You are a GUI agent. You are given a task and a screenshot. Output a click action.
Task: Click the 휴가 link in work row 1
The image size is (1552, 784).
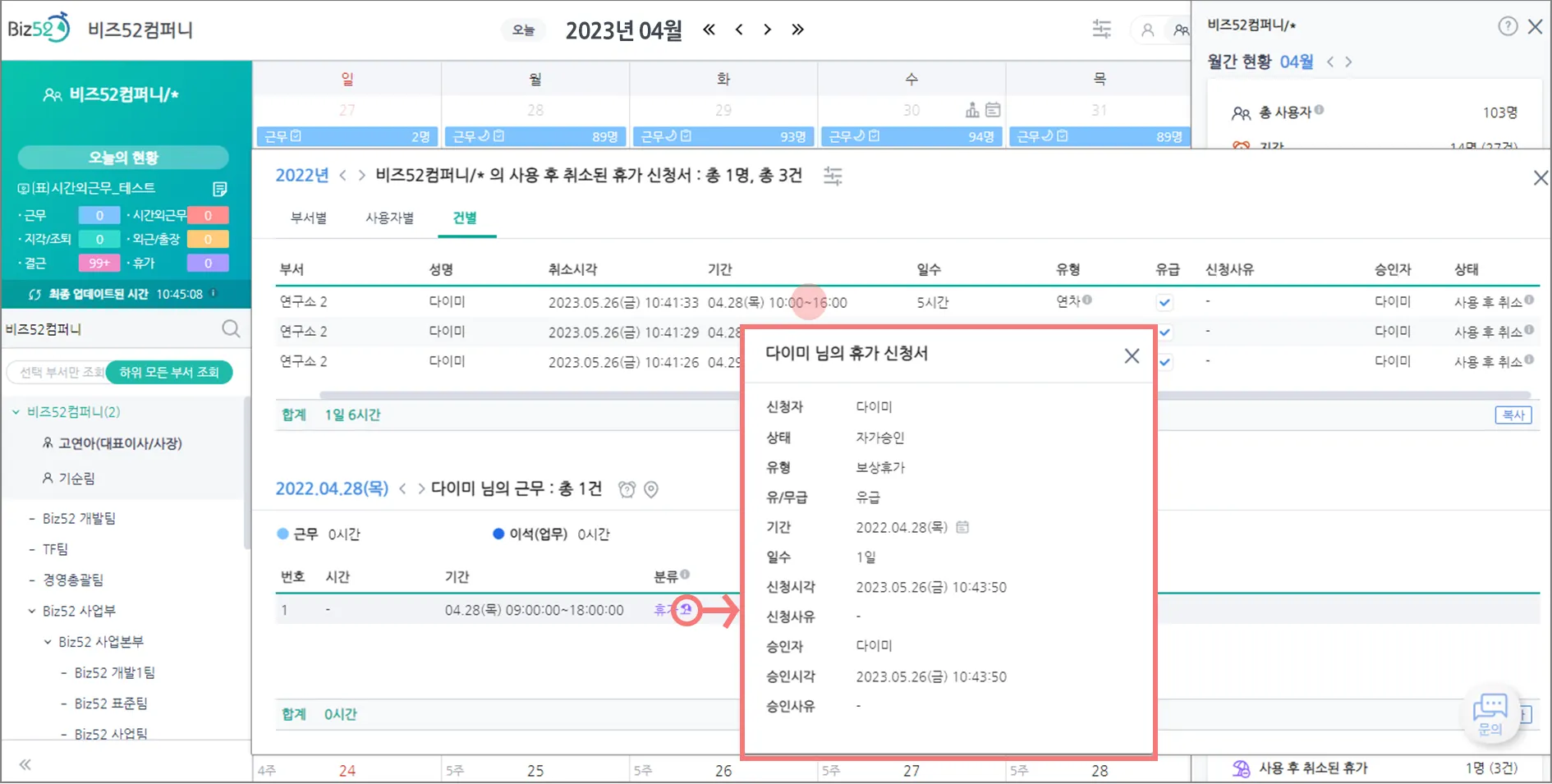[664, 610]
